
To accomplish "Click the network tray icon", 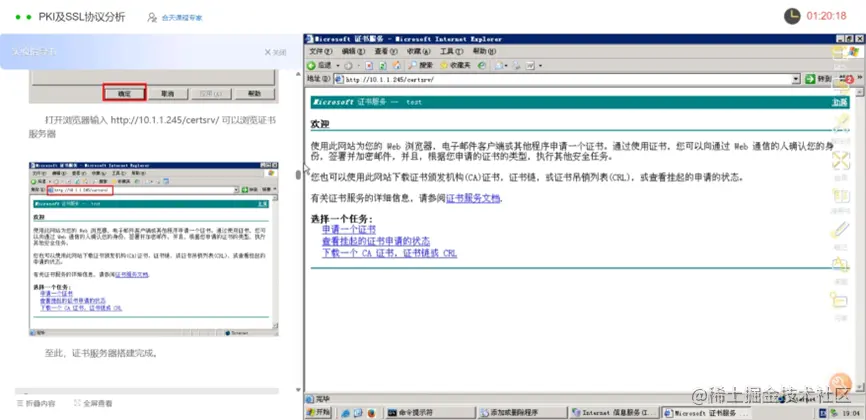I will pyautogui.click(x=833, y=412).
